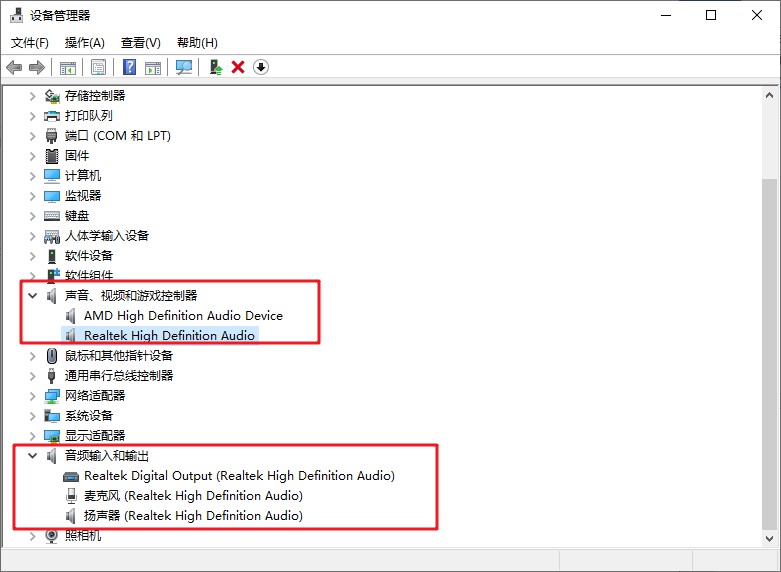Expand the 计算机 node
781x572 pixels.
32,176
